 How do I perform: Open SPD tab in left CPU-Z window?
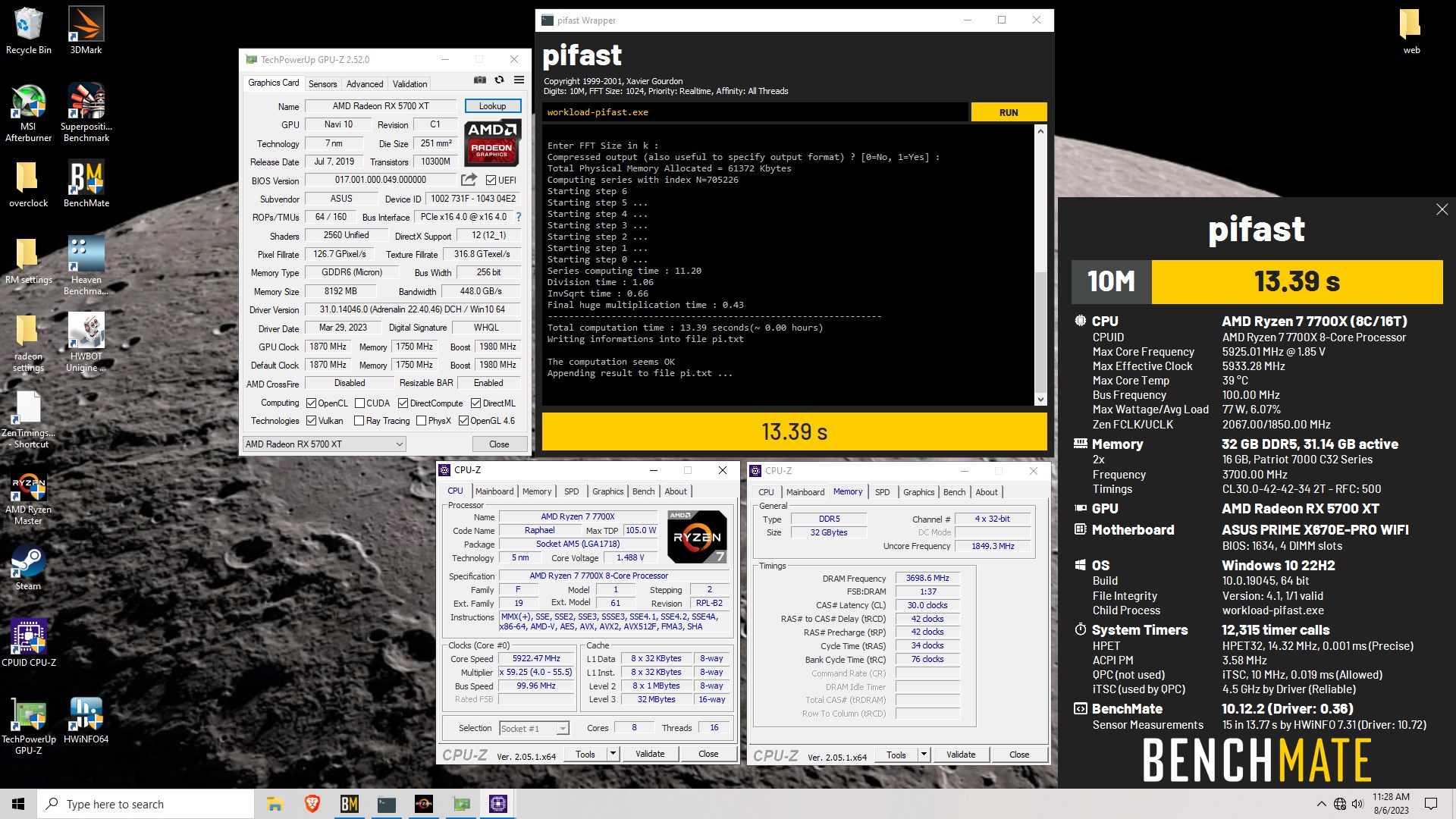572,491
